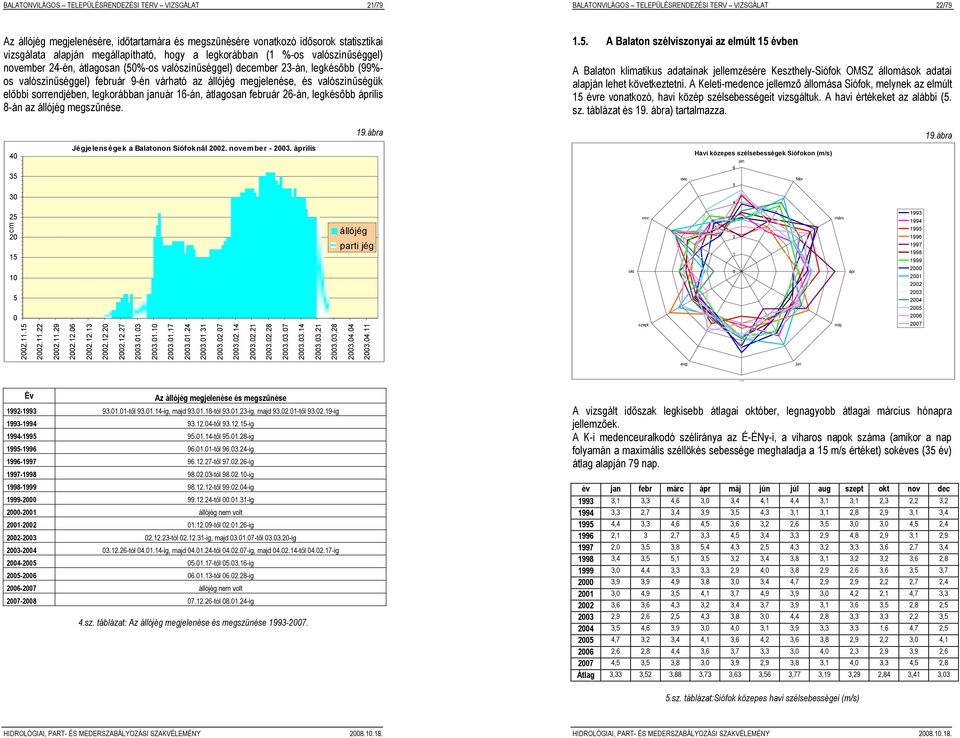Click 'állójég nem volt' in the 2006-2007 row
The width and height of the screenshot is (960, 738).
[x=220, y=588]
